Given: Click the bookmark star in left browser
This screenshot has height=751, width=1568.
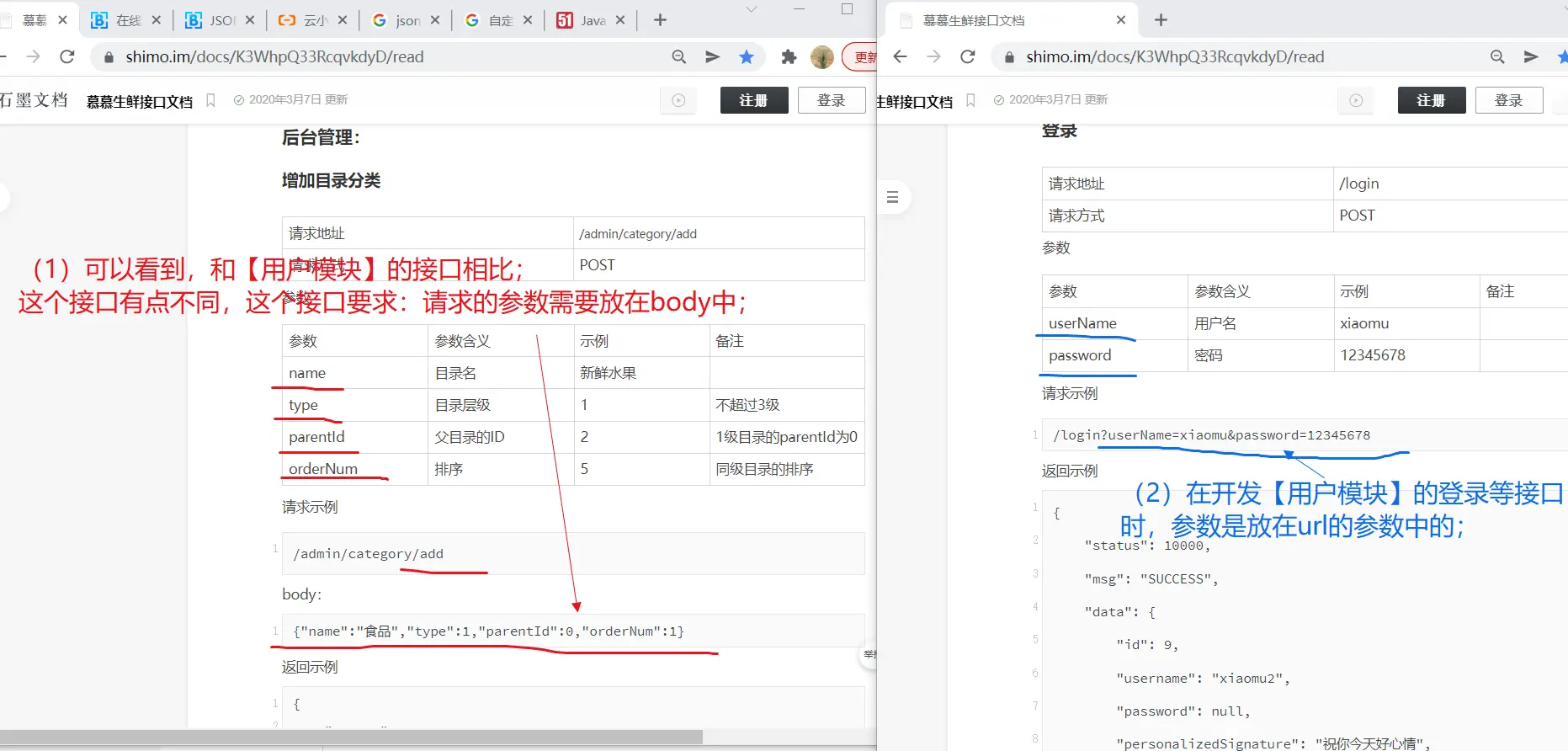Looking at the screenshot, I should tap(746, 56).
